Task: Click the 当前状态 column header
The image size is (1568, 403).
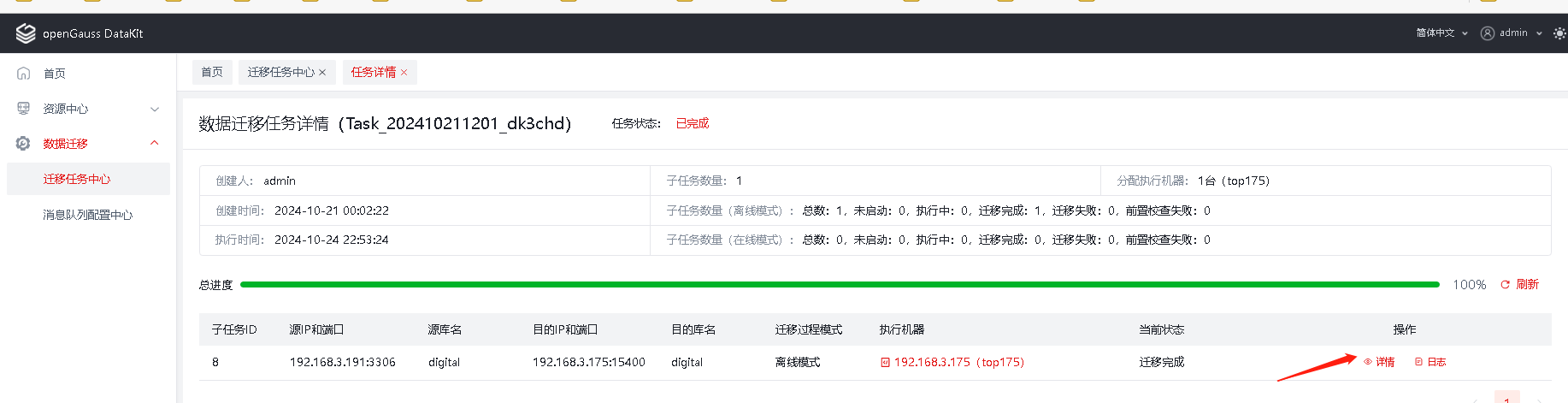Action: click(1161, 329)
